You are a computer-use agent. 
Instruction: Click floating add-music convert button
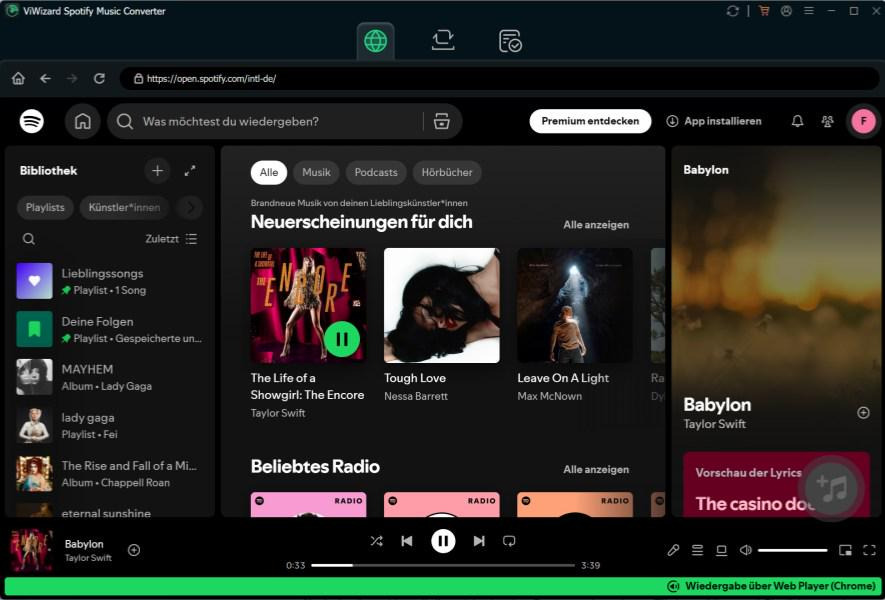point(832,488)
